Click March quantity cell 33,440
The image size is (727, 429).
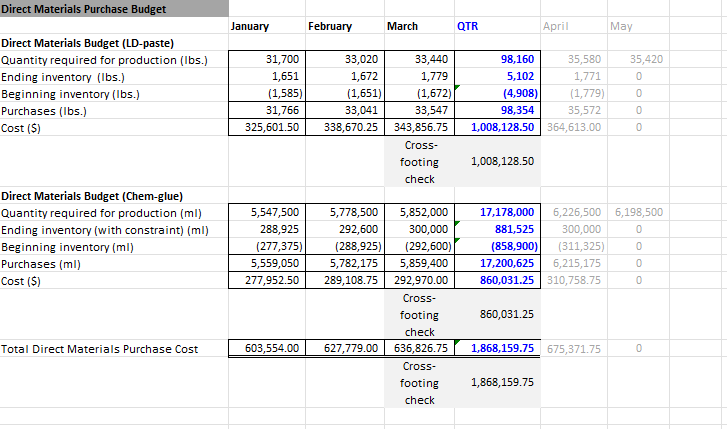point(420,59)
